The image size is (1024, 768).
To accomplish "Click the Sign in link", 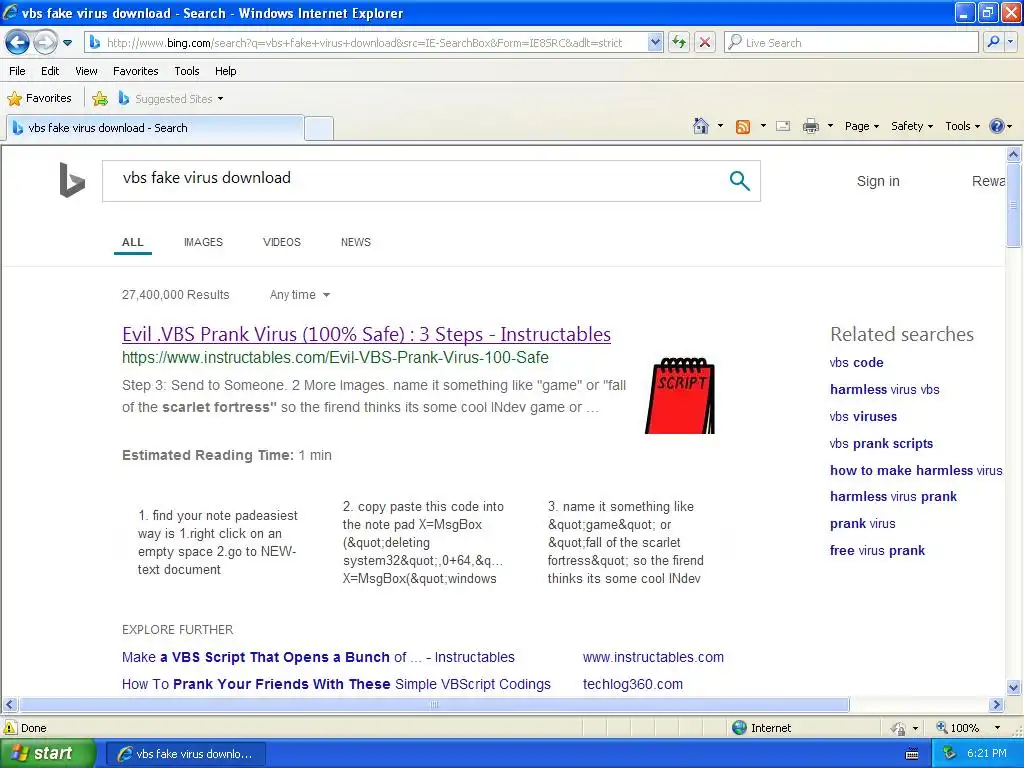I will [878, 182].
